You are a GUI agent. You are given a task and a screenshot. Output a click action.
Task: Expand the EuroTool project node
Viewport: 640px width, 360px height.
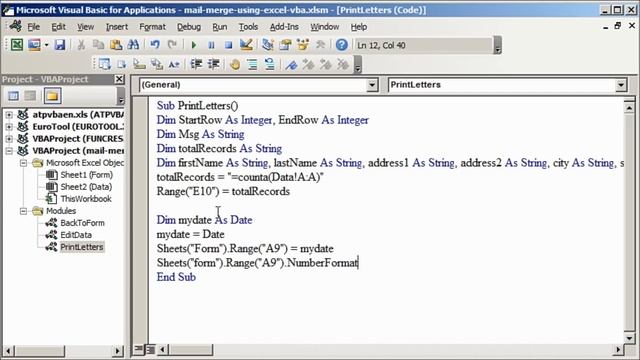[9, 127]
